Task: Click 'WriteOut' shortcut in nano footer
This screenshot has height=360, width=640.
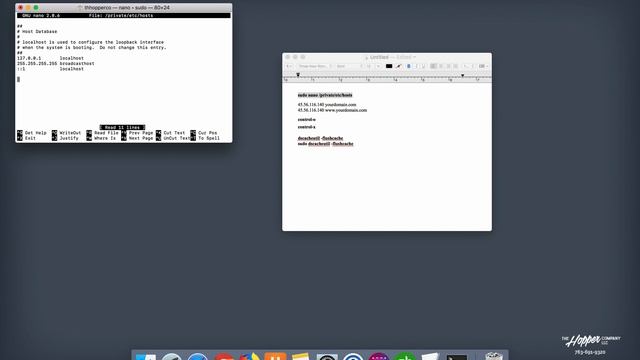Action: click(67, 133)
